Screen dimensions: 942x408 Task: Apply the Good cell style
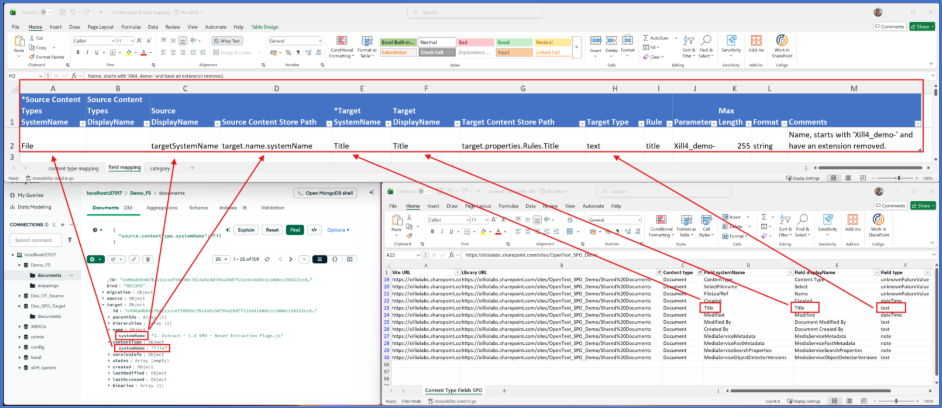(514, 42)
